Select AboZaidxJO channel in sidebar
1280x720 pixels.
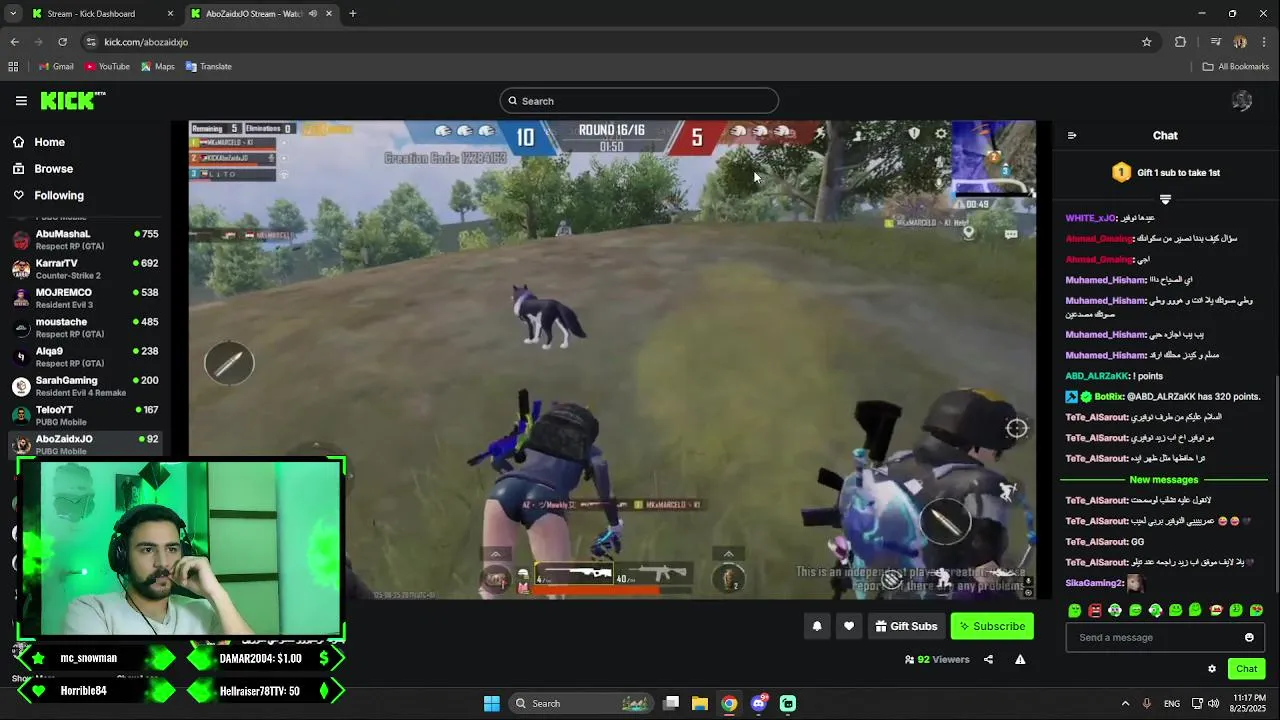tap(86, 444)
